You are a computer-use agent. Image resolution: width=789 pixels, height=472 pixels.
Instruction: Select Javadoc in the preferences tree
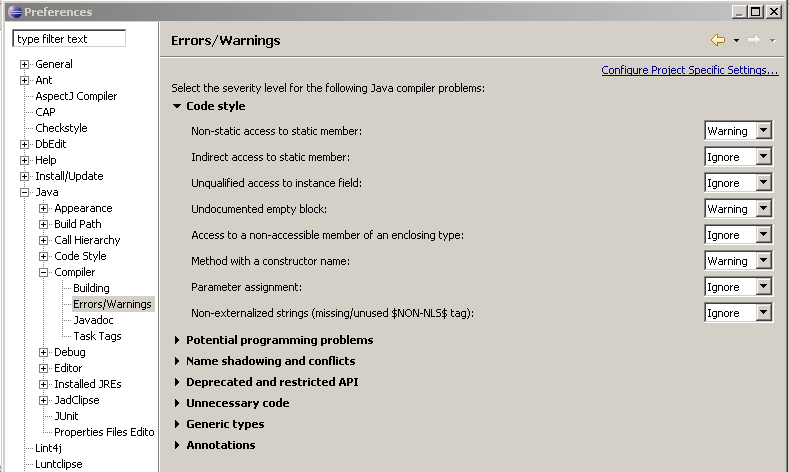pyautogui.click(x=93, y=320)
